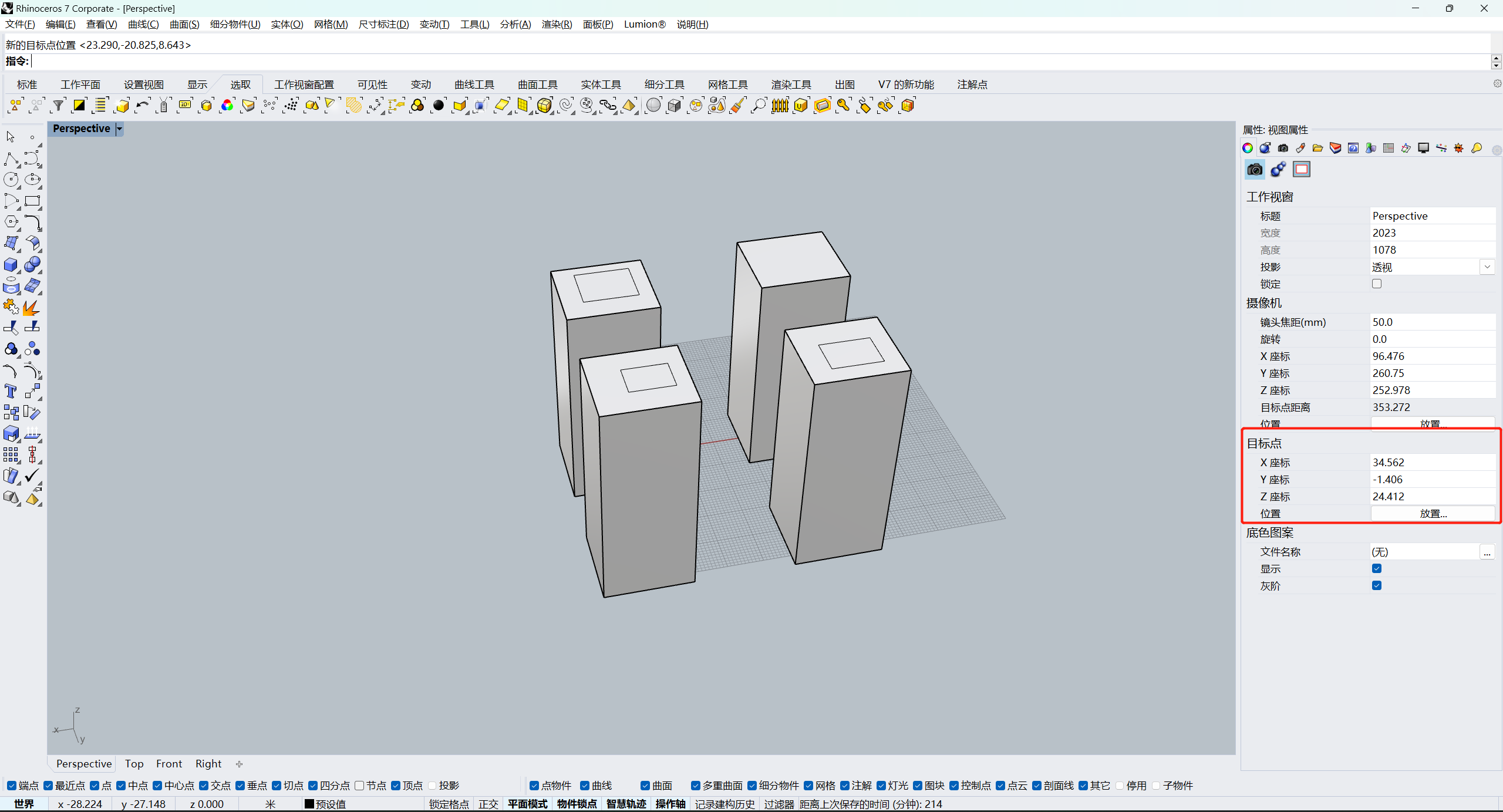Screen dimensions: 1503x812
Task: Toggle 锁定格点 in status bar
Action: click(449, 804)
